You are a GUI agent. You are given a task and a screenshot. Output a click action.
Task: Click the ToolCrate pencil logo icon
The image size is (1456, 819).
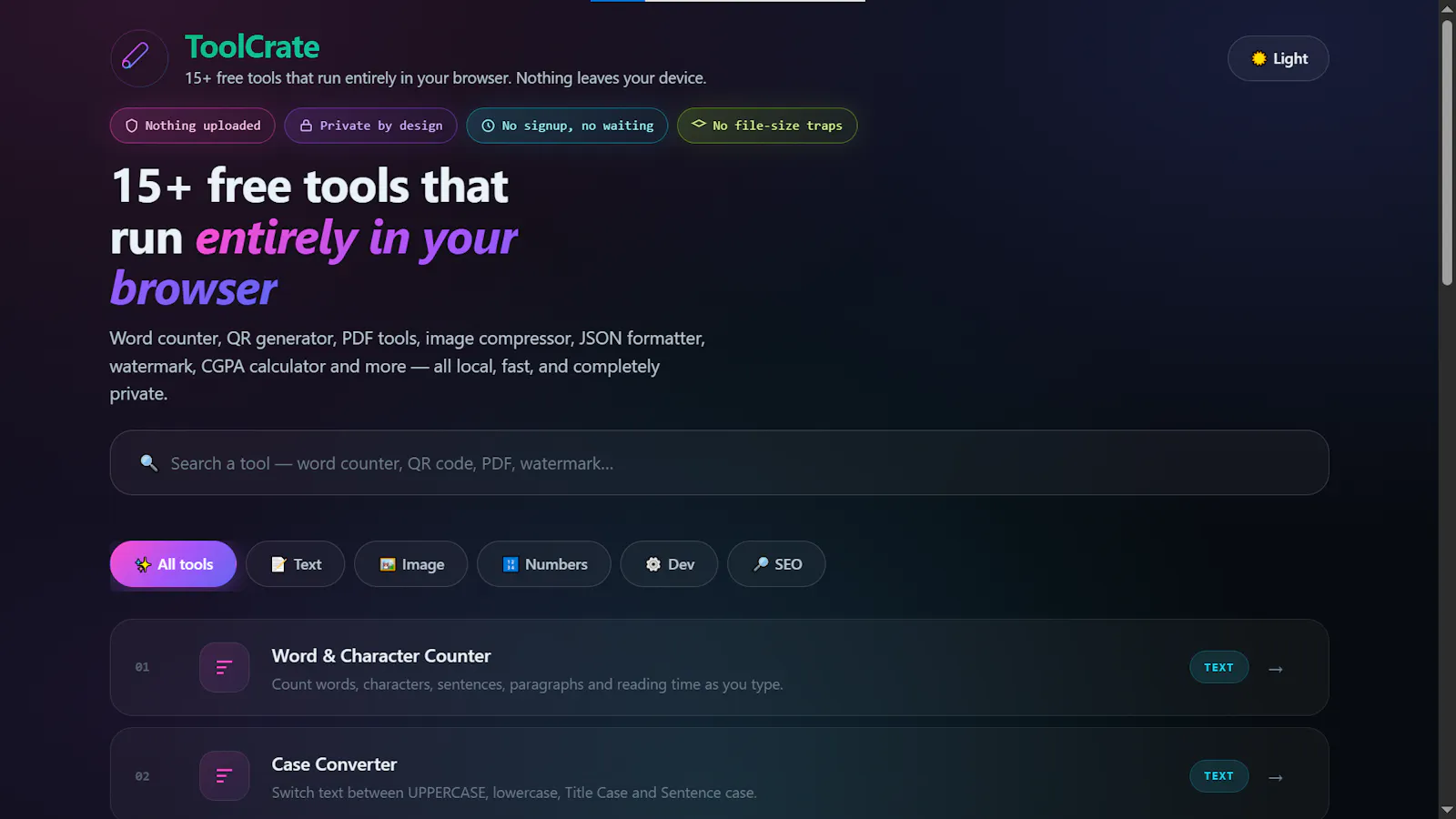139,58
